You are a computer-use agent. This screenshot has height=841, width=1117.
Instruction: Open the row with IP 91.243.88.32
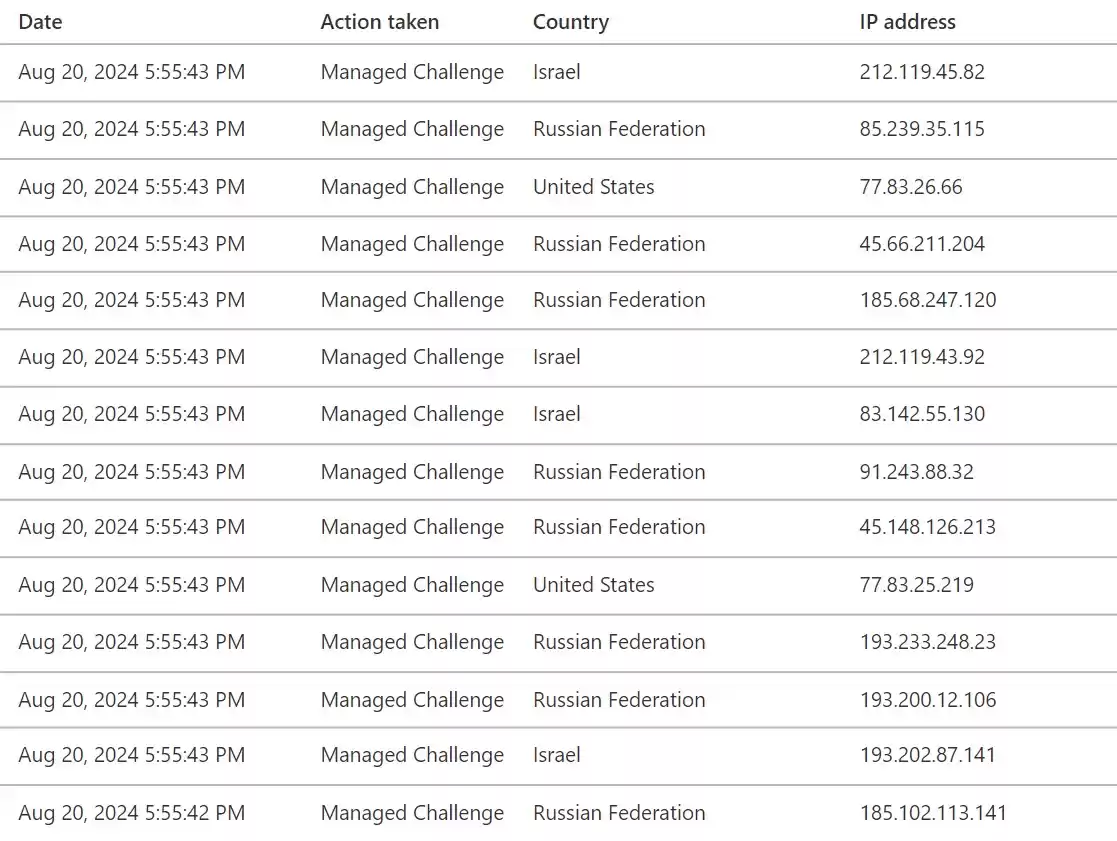pos(916,472)
